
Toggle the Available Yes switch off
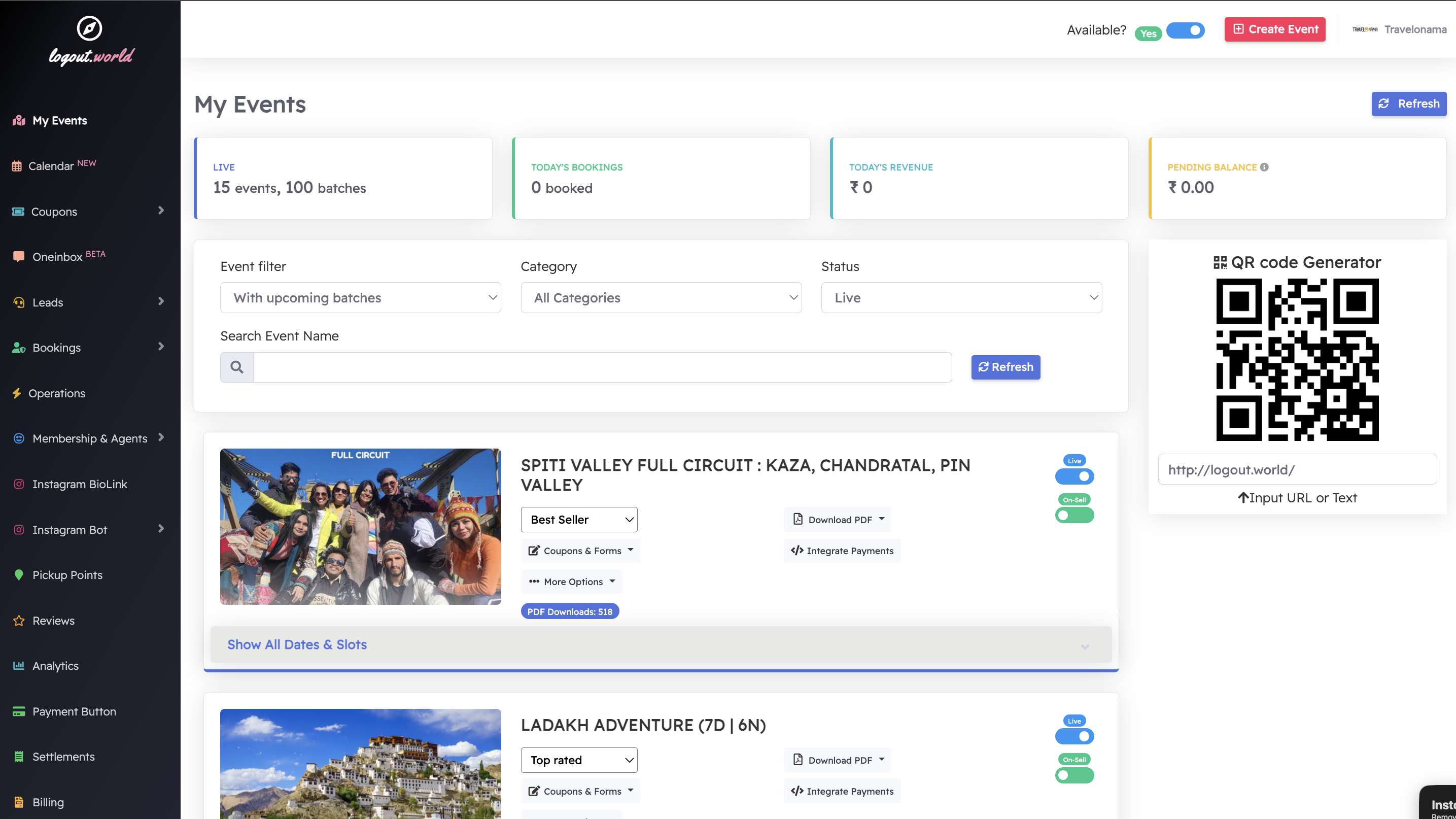coord(1186,31)
